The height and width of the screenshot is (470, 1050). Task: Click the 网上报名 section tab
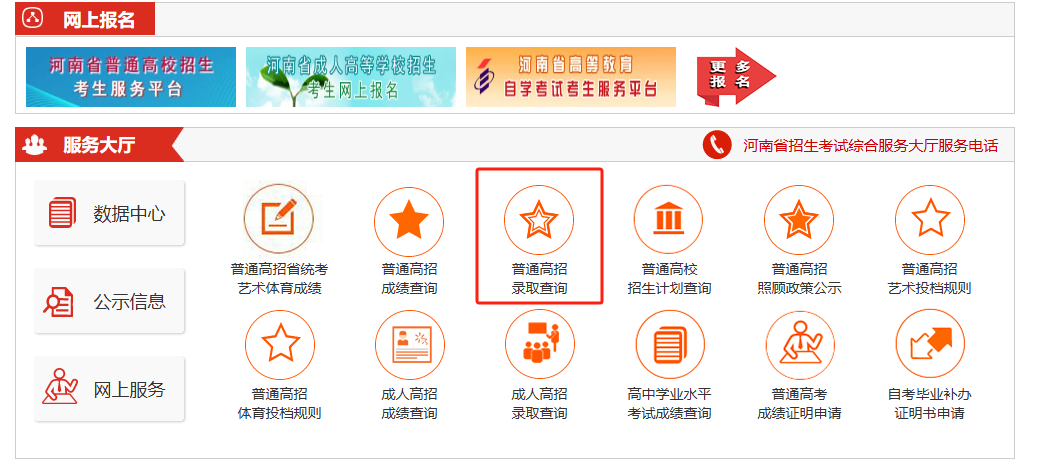coord(85,19)
